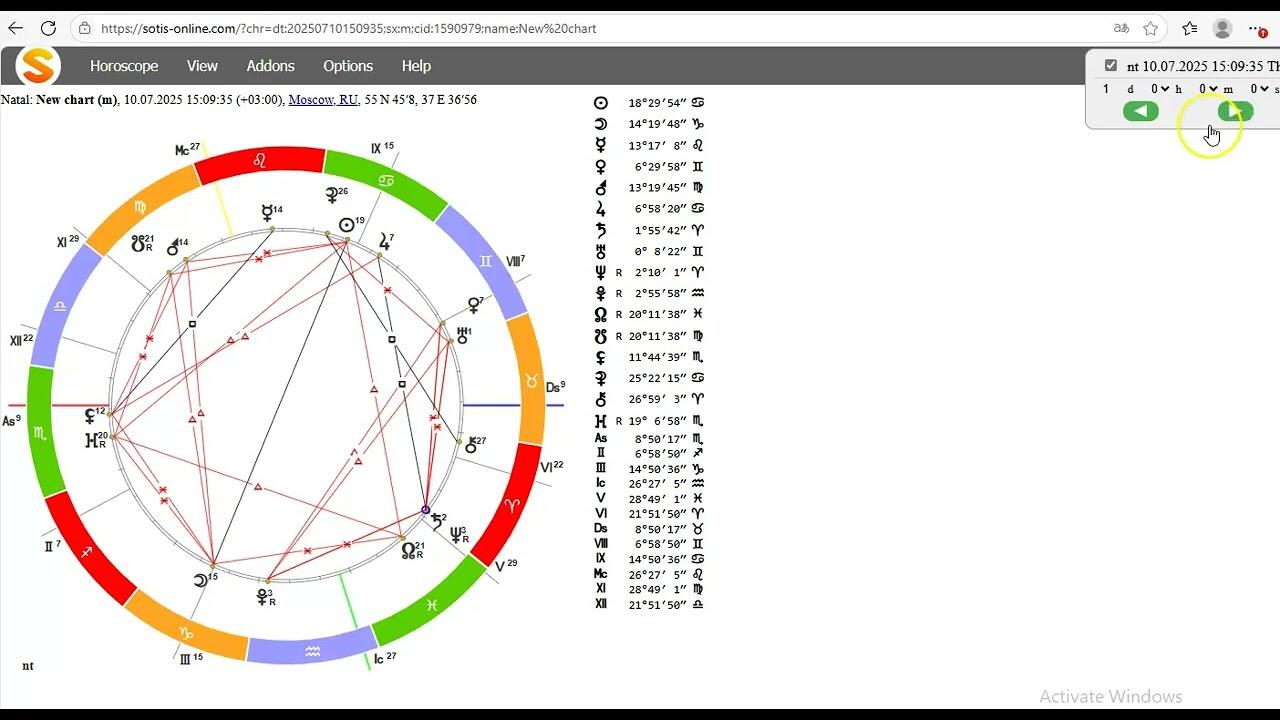Click the days value field in step panel

1106,89
